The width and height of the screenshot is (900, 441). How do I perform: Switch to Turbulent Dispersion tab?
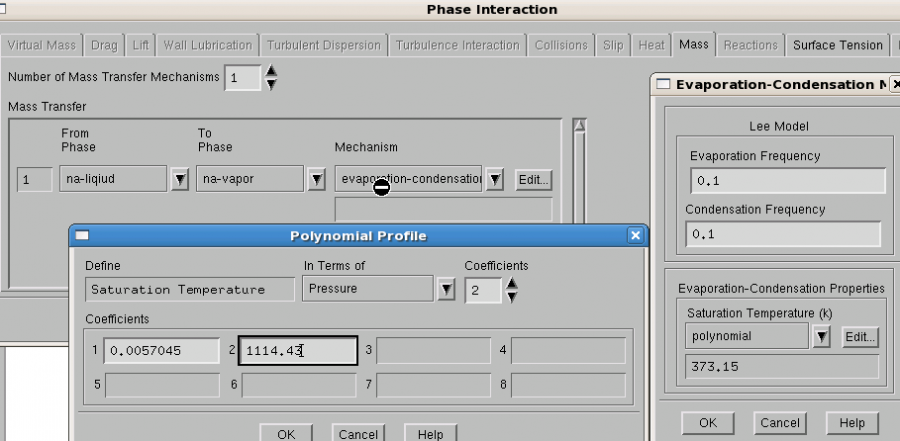324,45
